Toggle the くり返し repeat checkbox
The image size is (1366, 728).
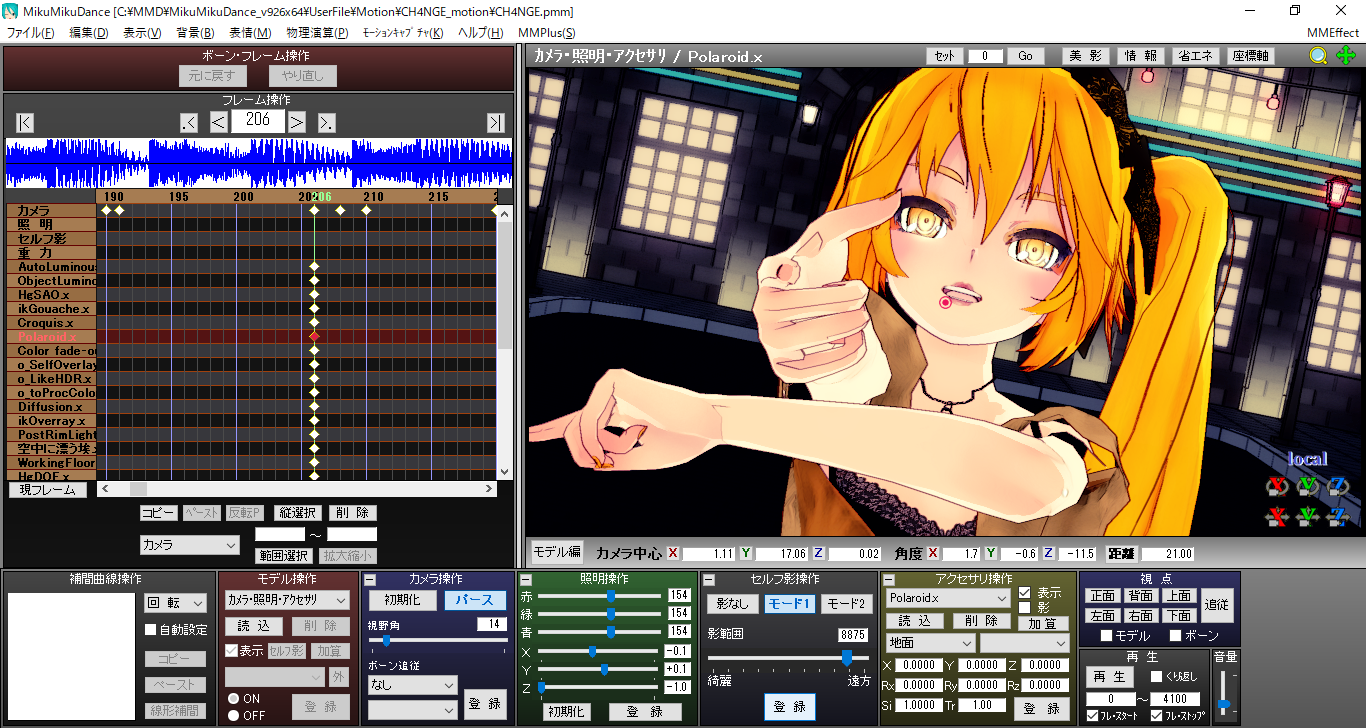click(1156, 677)
